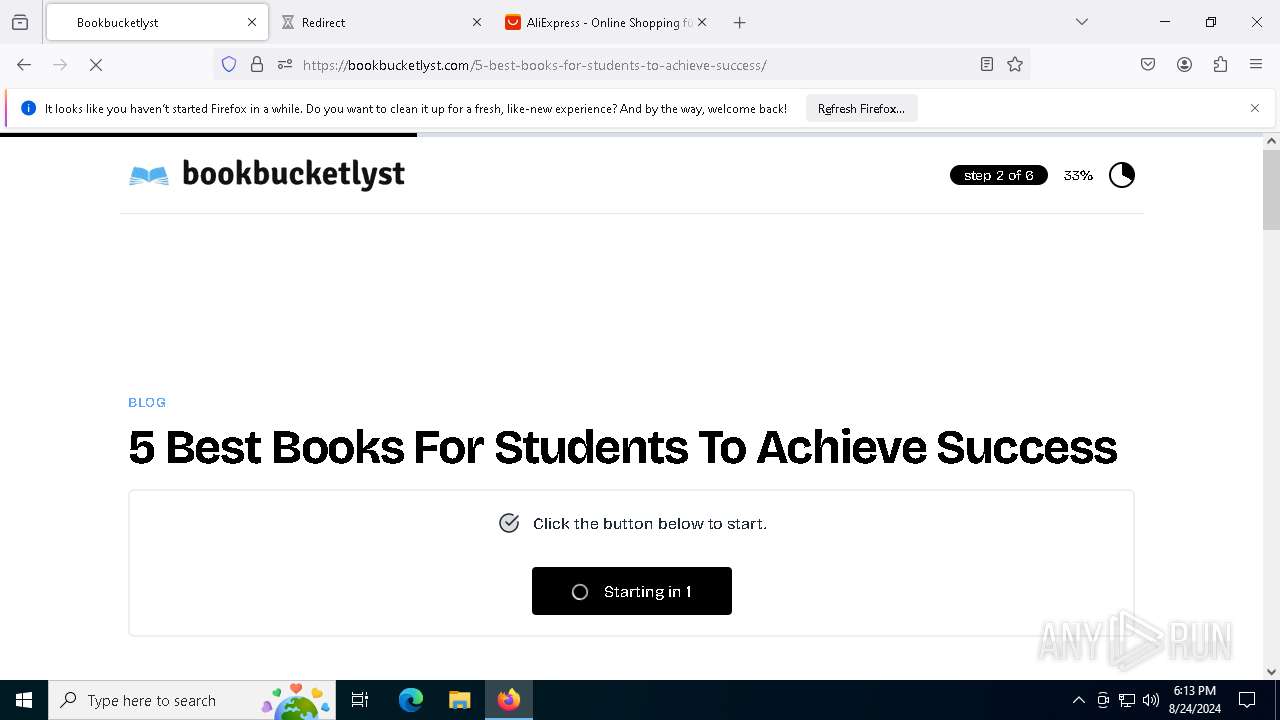1280x720 pixels.
Task: Open extensions puzzle icon
Action: (x=1220, y=65)
